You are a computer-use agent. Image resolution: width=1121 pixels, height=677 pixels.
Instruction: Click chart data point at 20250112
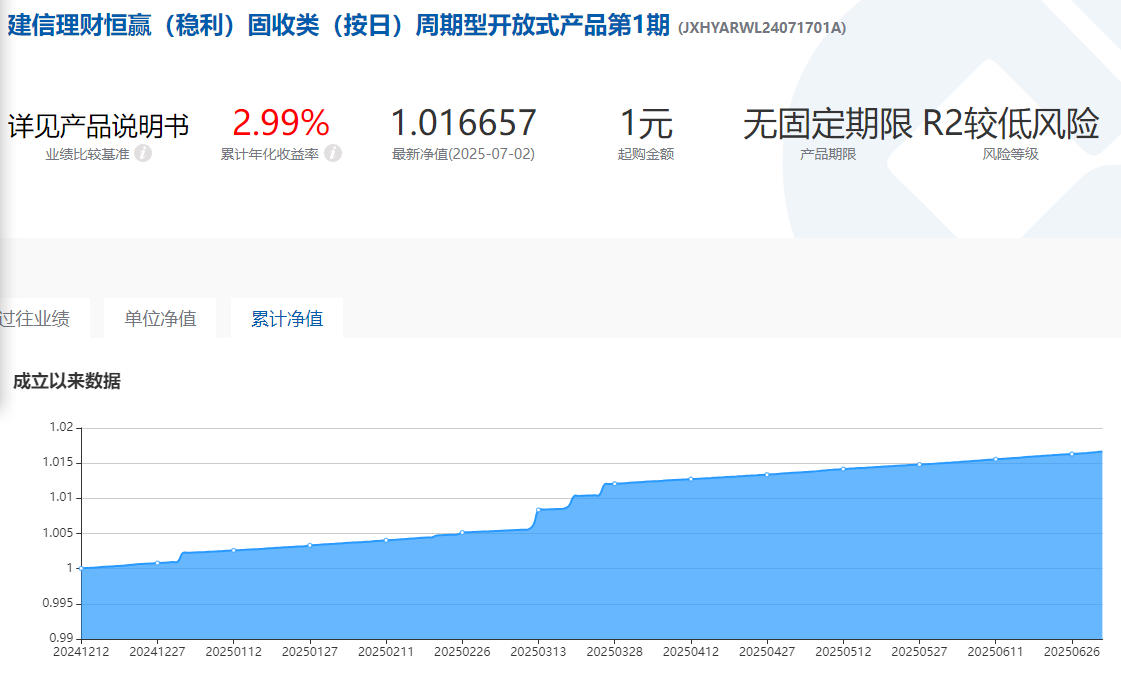point(234,550)
